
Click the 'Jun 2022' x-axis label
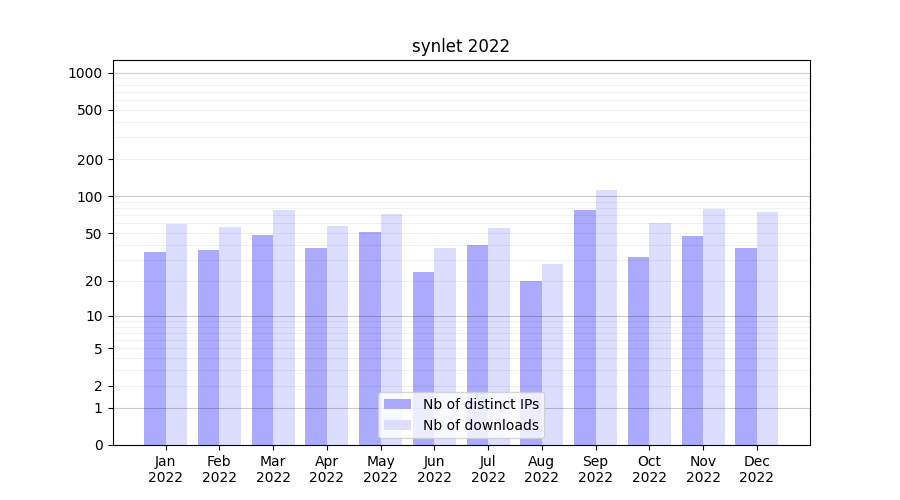434,469
